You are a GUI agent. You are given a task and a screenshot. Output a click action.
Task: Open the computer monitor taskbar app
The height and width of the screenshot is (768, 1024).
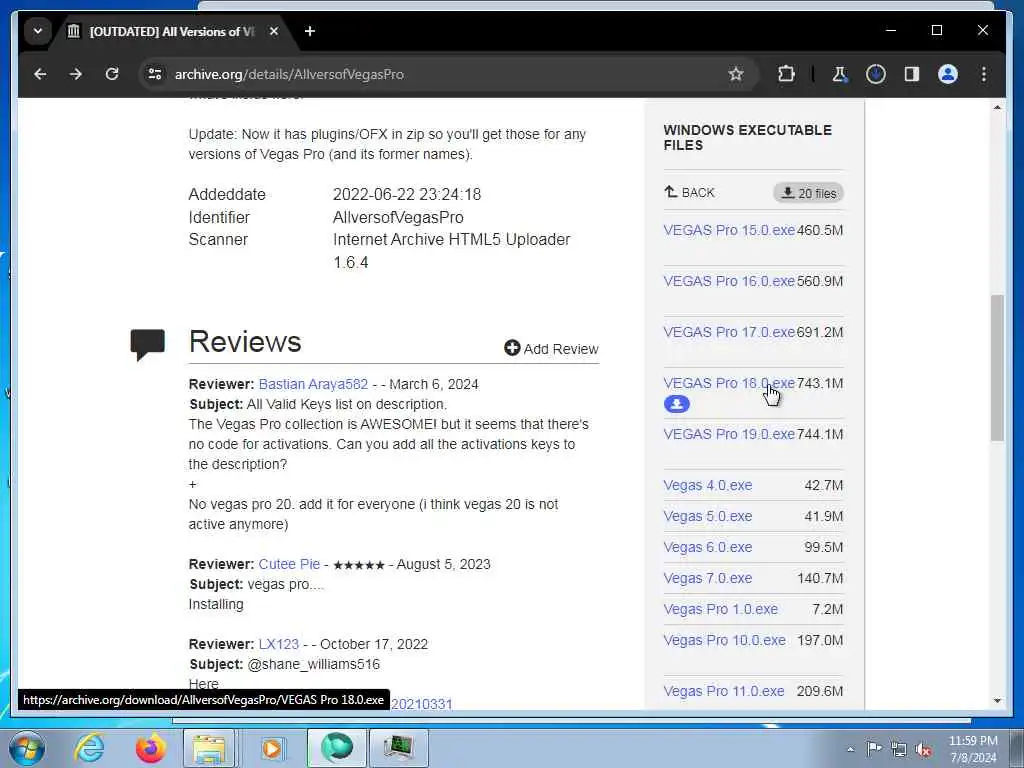399,748
